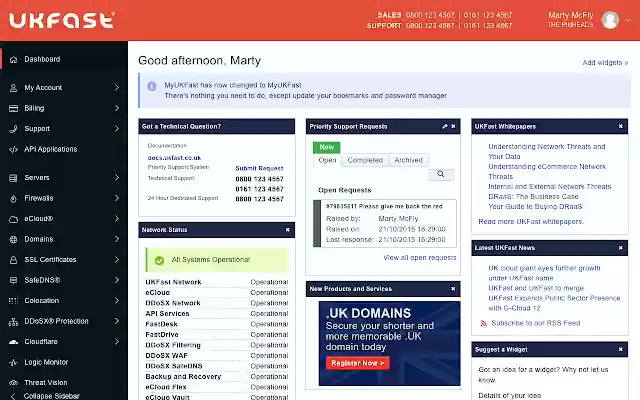Click the DDoSX Protection icon
Image resolution: width=640 pixels, height=400 pixels.
(13, 322)
